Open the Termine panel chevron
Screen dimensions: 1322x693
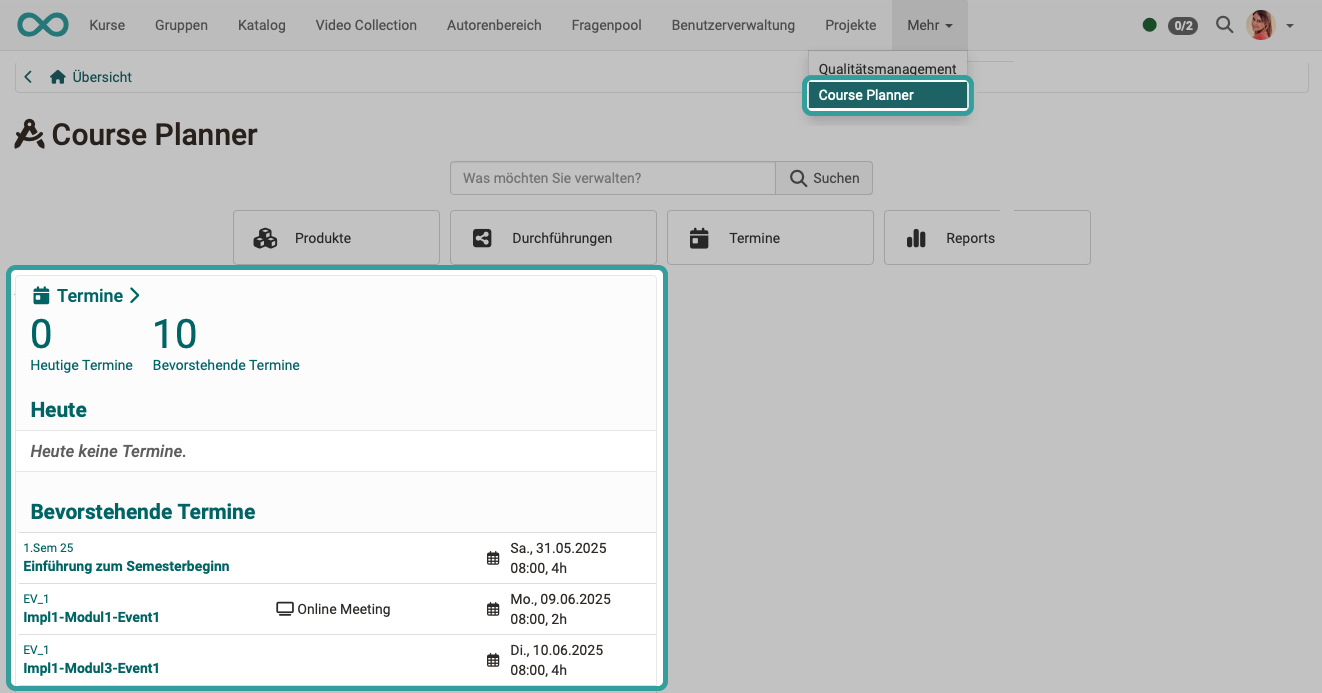135,295
